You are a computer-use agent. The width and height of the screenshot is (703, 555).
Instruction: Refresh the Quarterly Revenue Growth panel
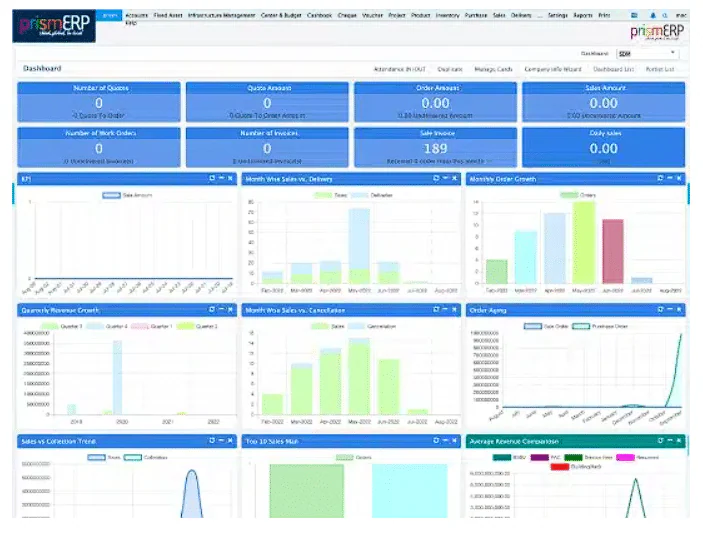212,310
